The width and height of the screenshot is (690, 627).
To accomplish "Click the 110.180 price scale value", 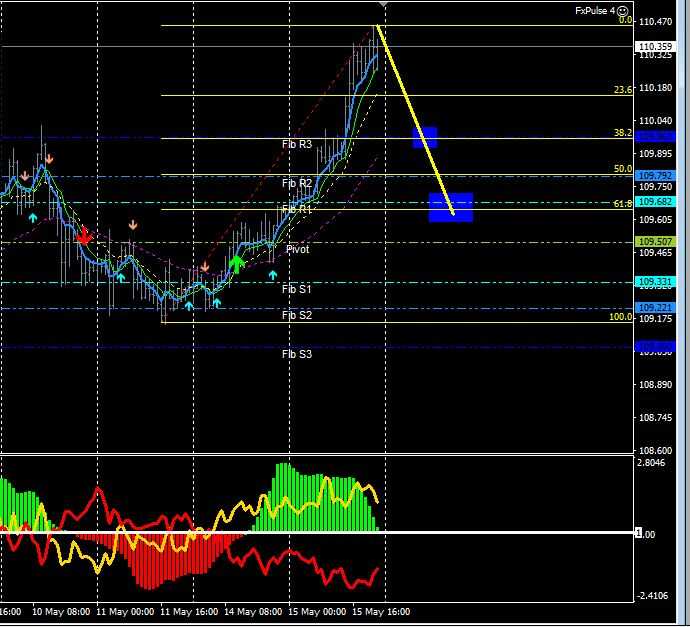I will click(x=656, y=88).
